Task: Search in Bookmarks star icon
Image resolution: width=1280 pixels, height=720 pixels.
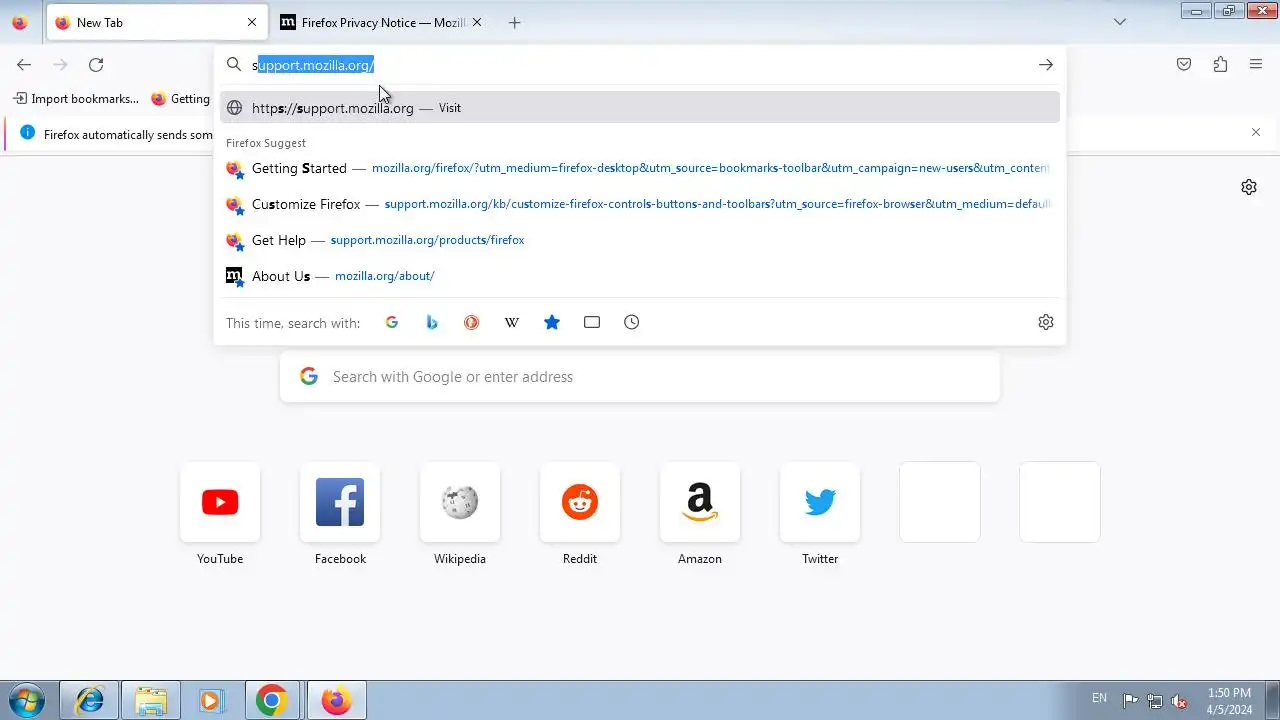Action: [552, 322]
